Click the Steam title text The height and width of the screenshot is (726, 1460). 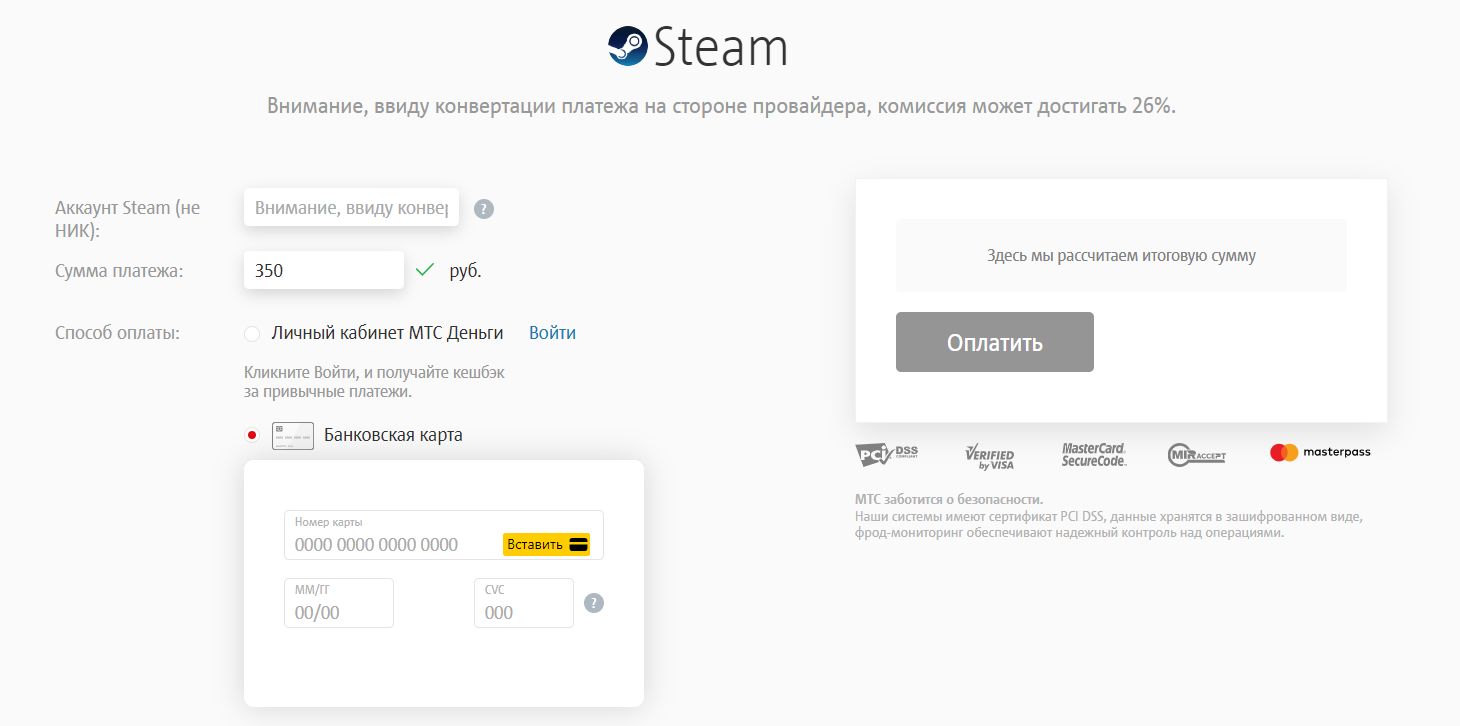[720, 46]
